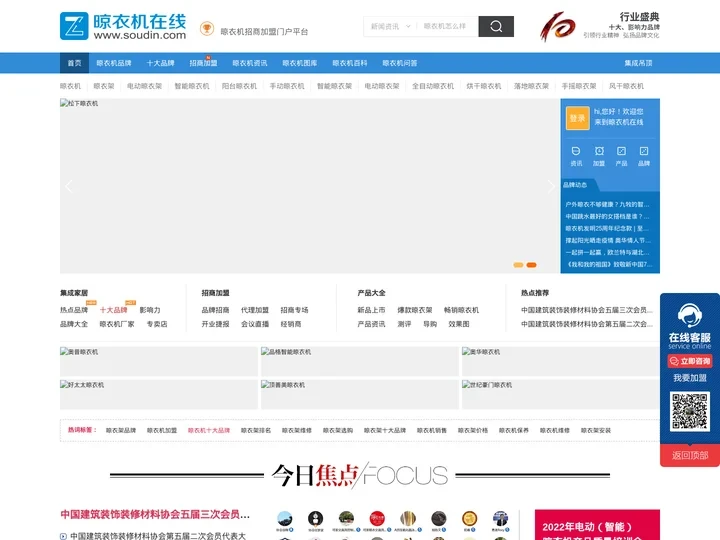The width and height of the screenshot is (720, 540).
Task: Click the 会议直播 link
Action: (255, 324)
